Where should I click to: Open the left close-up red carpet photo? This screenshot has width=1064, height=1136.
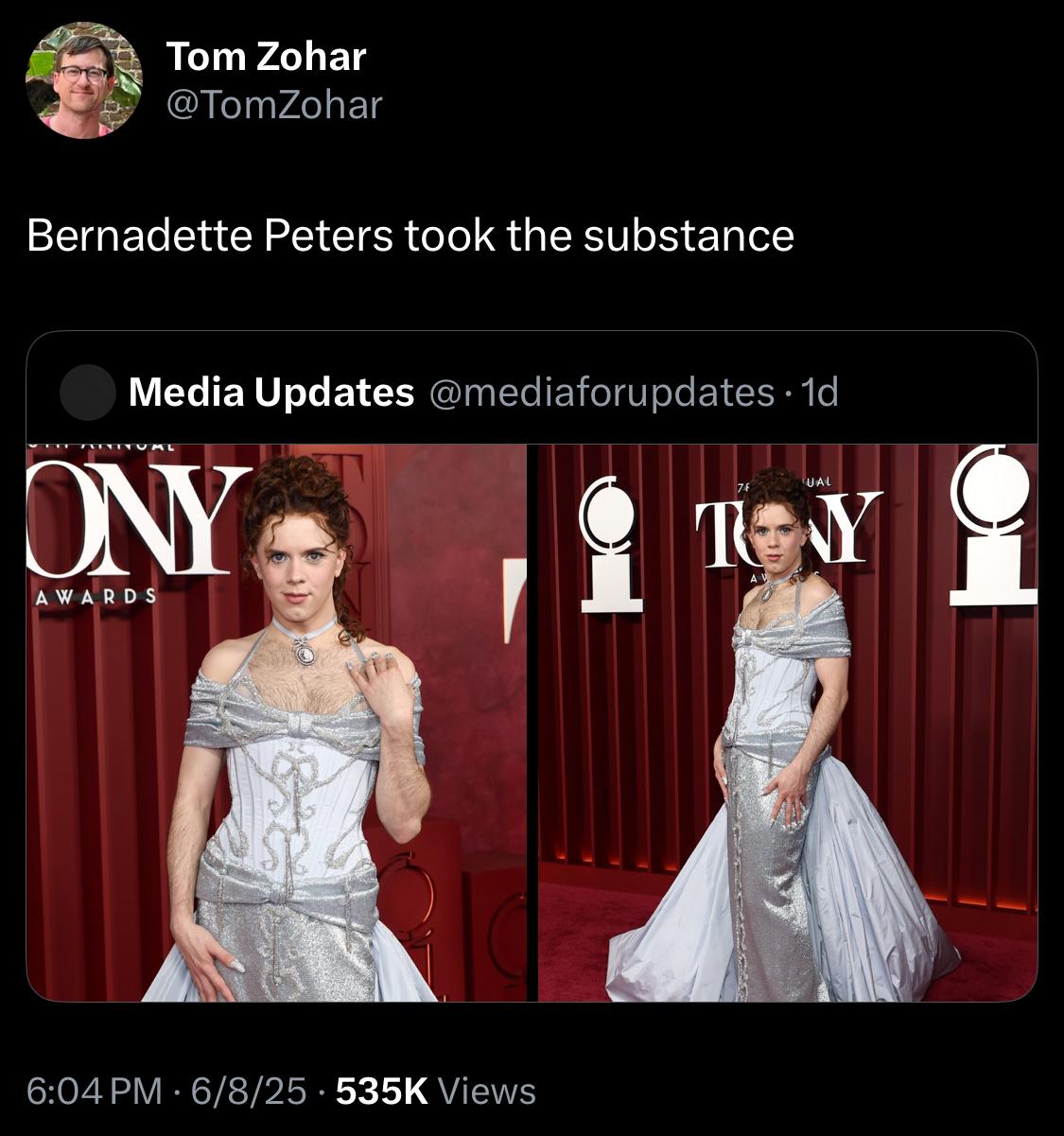tap(276, 723)
